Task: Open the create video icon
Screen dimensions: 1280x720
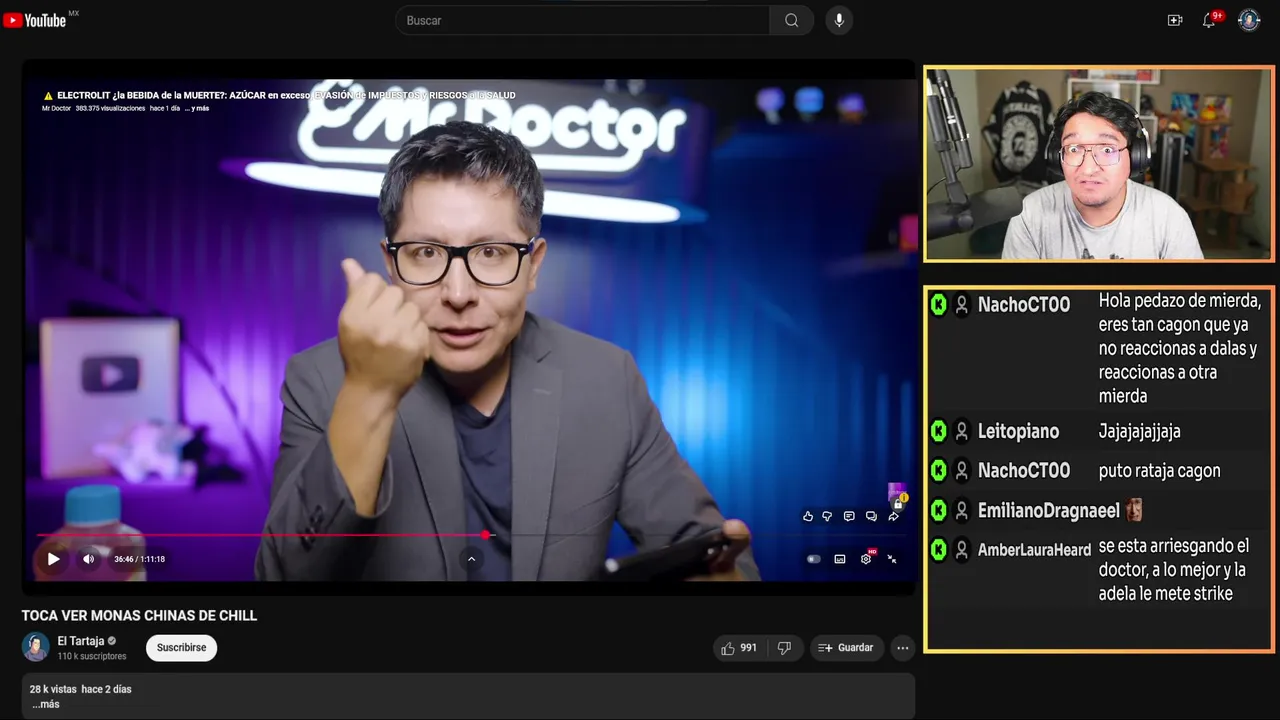Action: point(1175,20)
